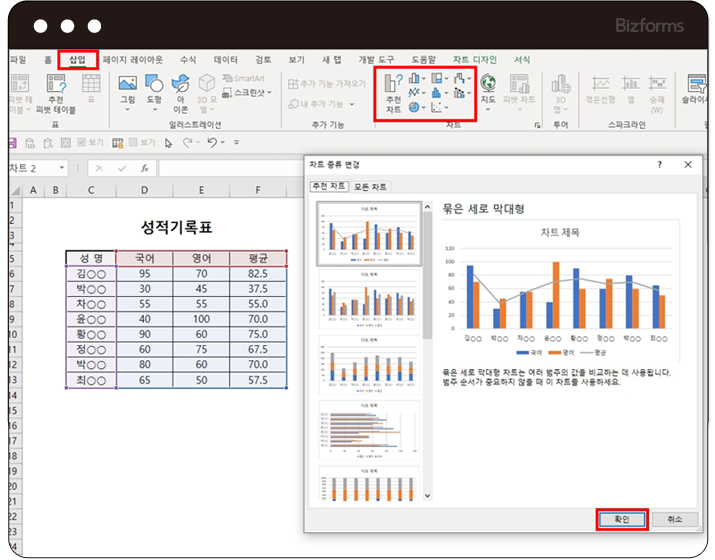Screen dimensions: 715x560
Task: Click the Maps (지도) chart icon
Action: click(x=488, y=90)
